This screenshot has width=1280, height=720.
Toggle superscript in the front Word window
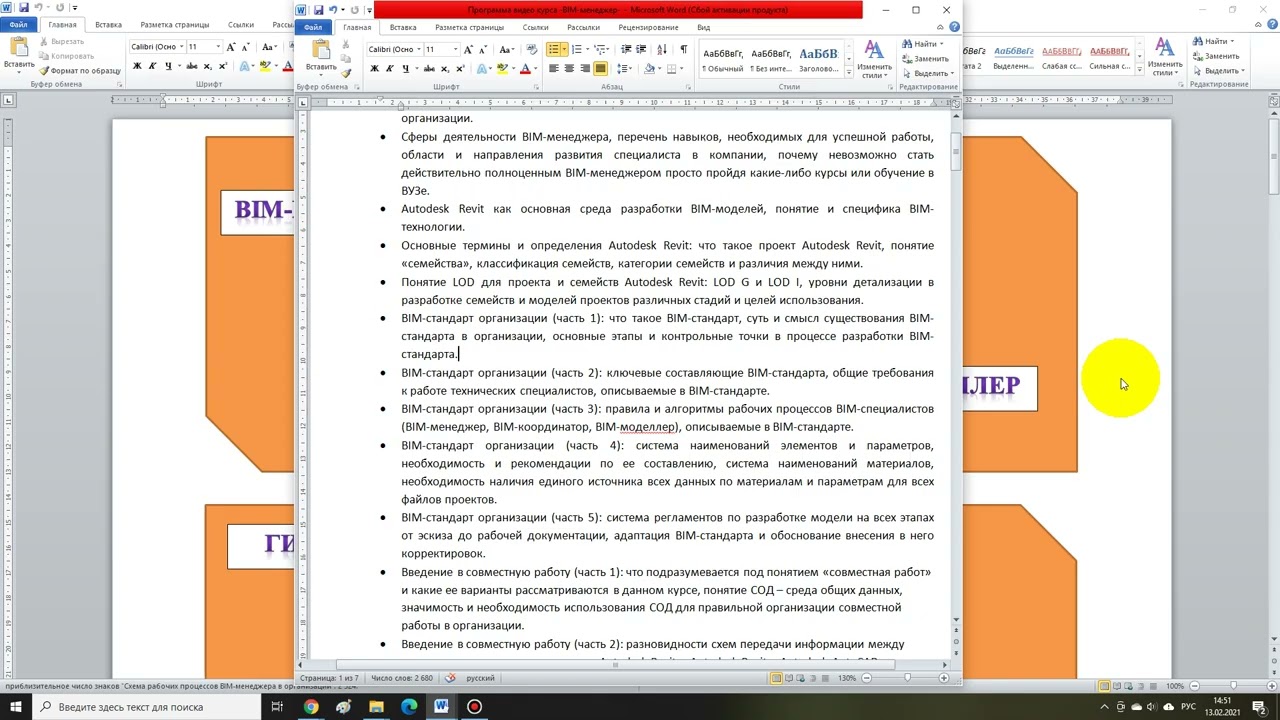click(459, 69)
